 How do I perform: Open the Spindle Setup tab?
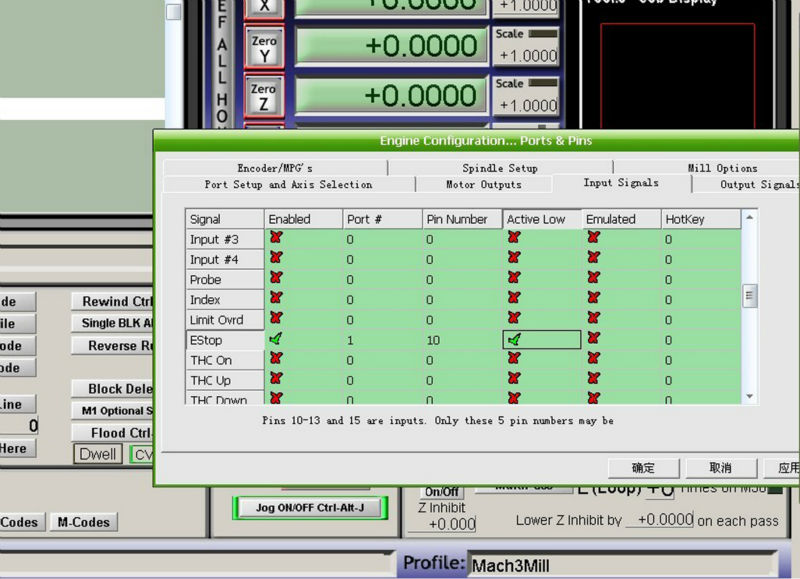coord(500,168)
